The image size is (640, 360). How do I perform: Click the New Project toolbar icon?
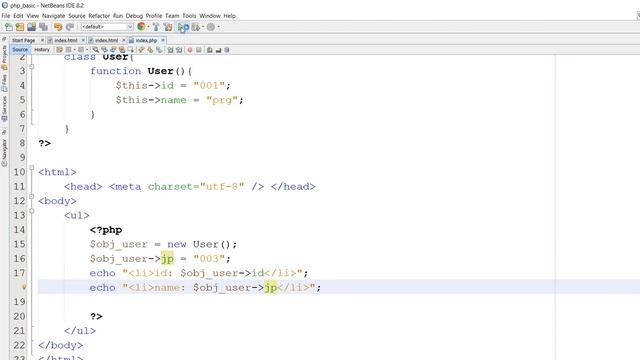pyautogui.click(x=20, y=27)
